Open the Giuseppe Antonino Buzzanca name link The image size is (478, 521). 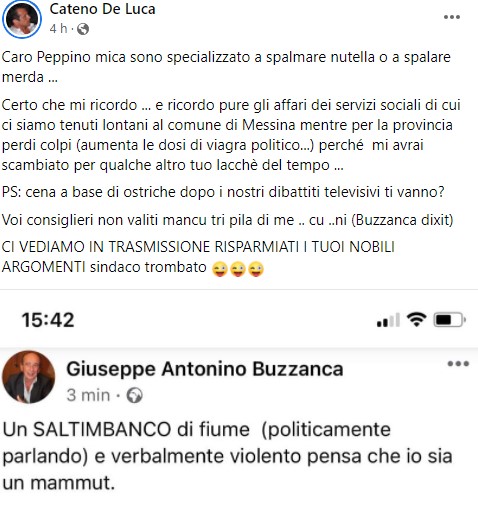pos(205,369)
